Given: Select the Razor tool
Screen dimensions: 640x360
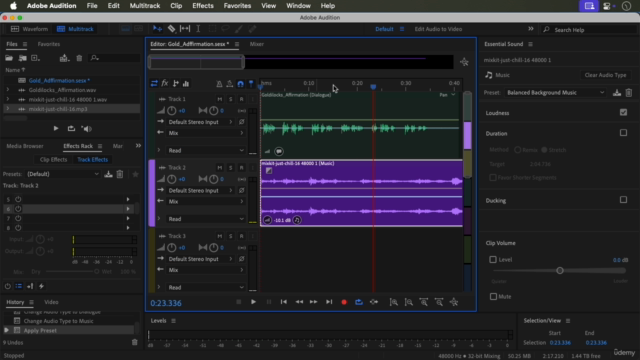Looking at the screenshot, I should (x=171, y=29).
